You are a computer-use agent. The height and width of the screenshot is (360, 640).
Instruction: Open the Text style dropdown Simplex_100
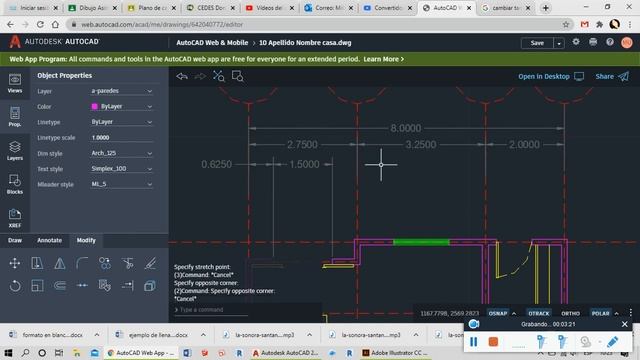click(121, 169)
